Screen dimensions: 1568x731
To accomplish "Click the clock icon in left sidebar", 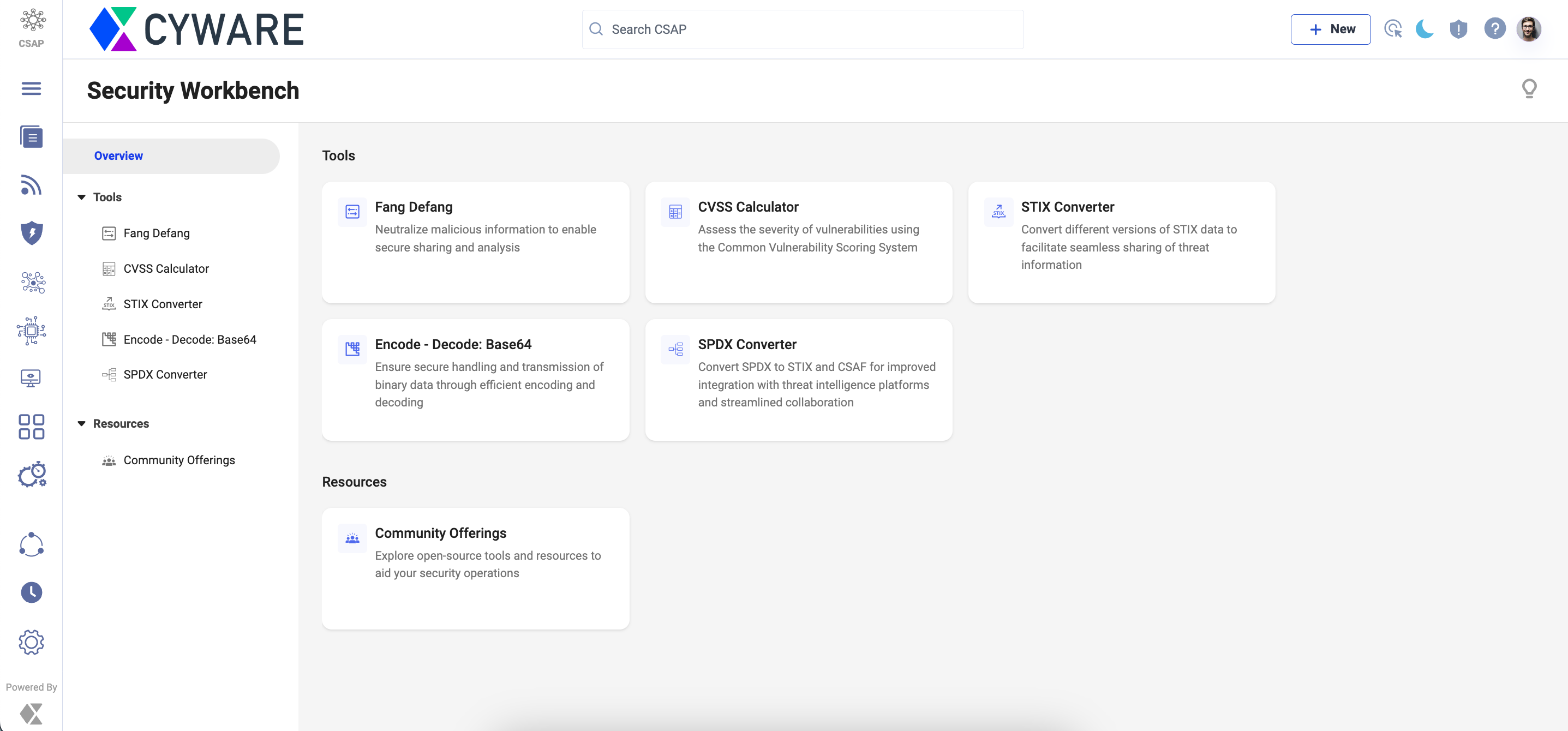I will pyautogui.click(x=31, y=592).
